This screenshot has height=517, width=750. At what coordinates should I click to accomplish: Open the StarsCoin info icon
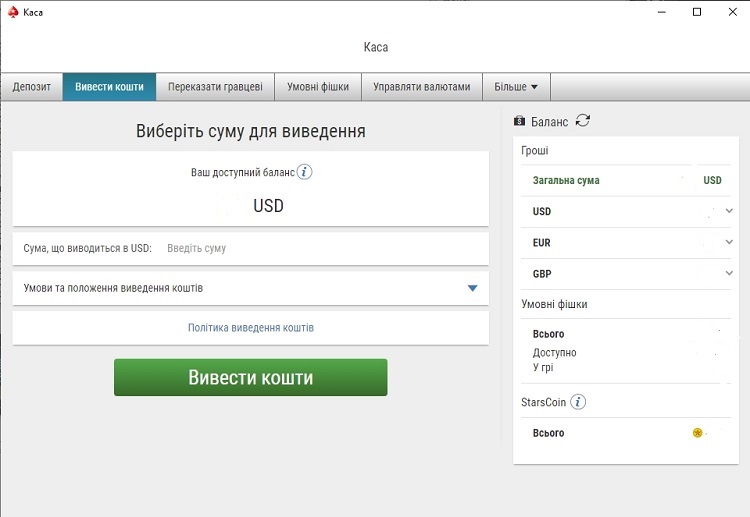(x=578, y=402)
